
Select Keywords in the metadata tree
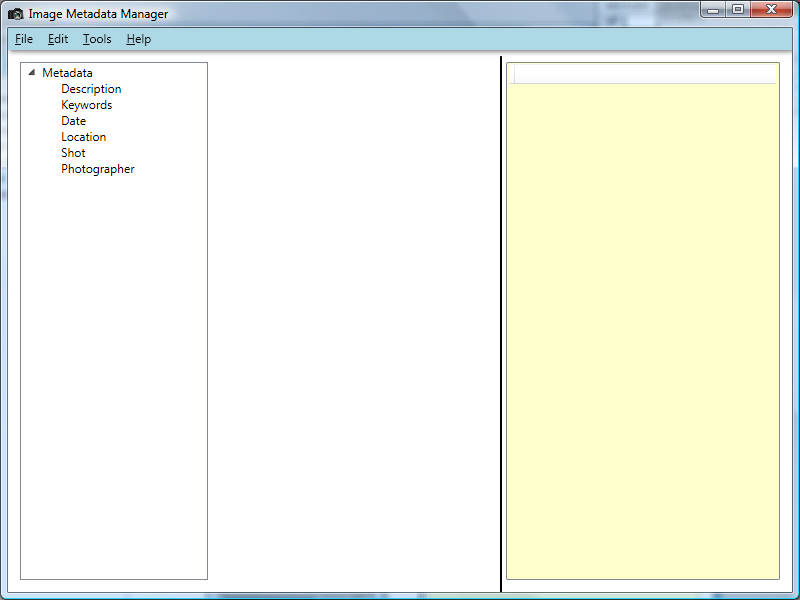pyautogui.click(x=87, y=105)
